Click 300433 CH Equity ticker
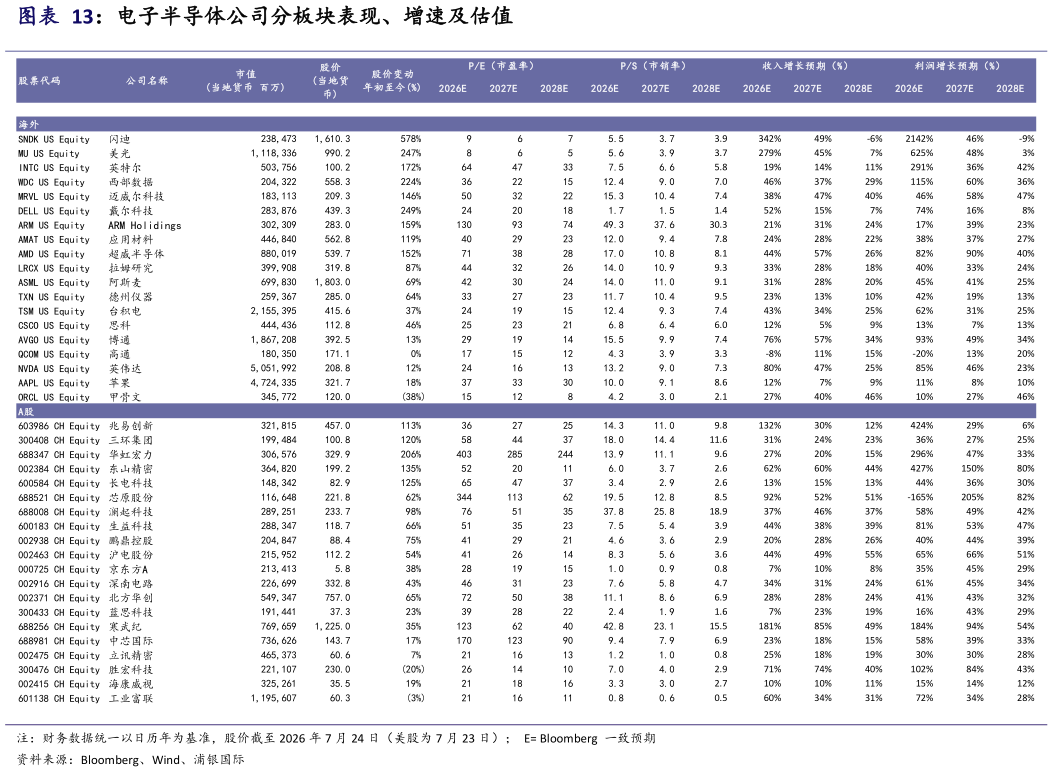 pos(59,613)
